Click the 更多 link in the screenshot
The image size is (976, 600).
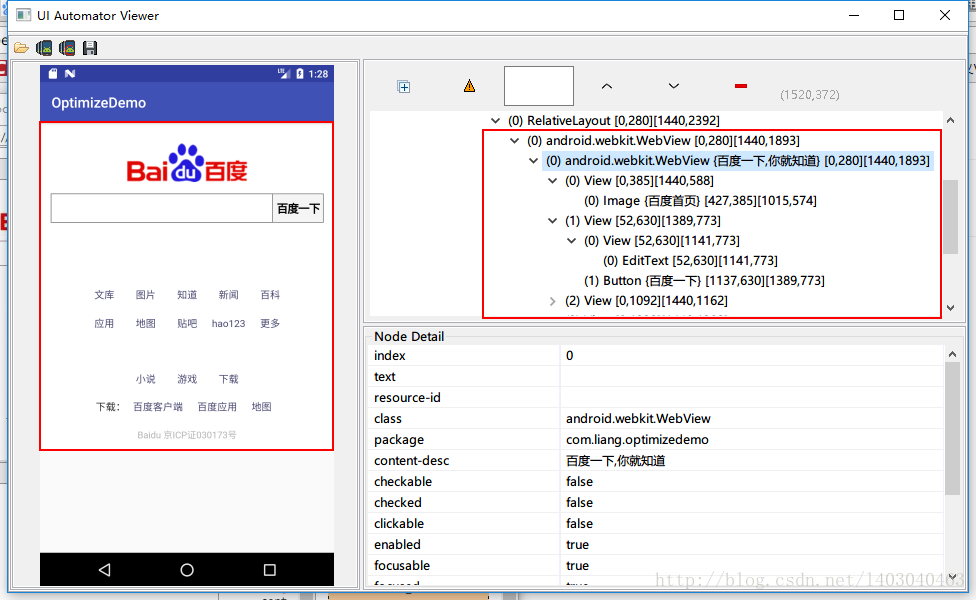[270, 324]
